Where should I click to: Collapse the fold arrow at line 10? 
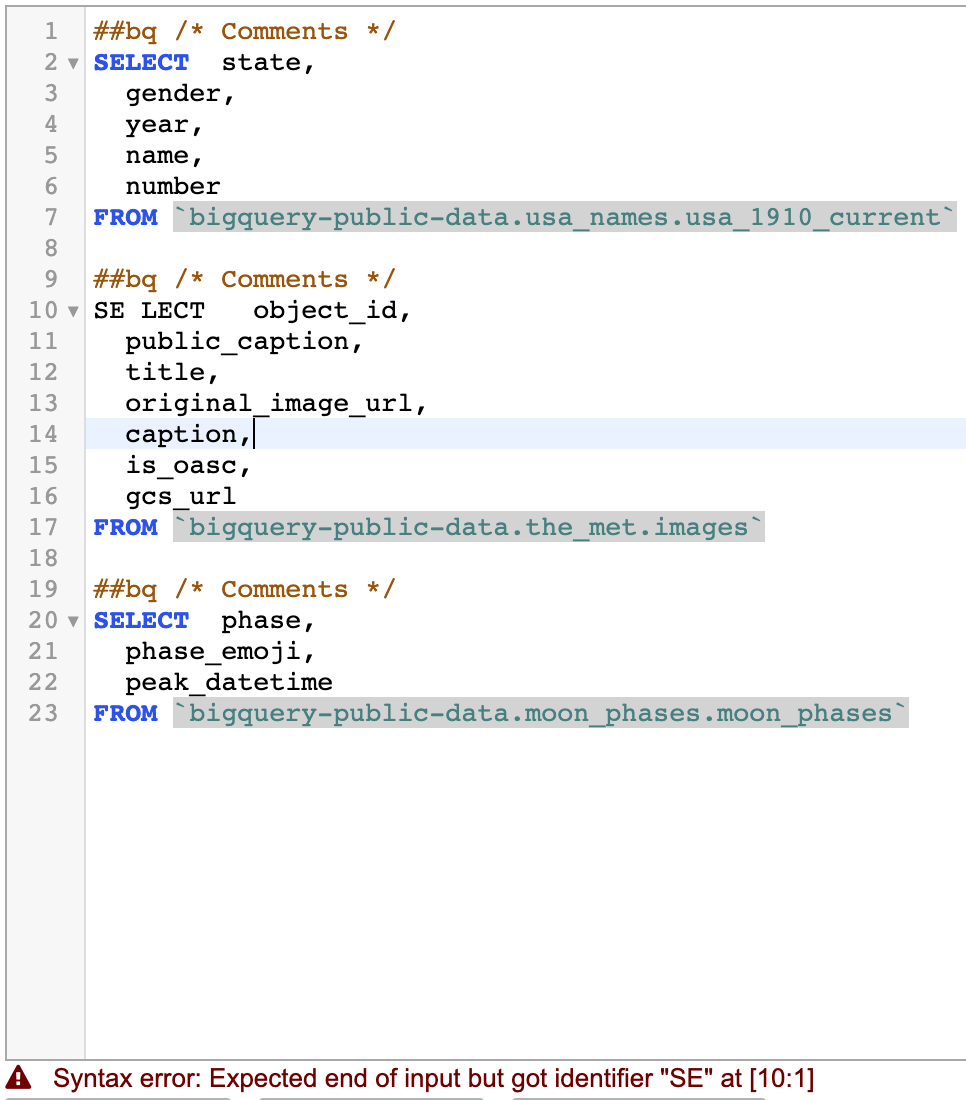(73, 311)
